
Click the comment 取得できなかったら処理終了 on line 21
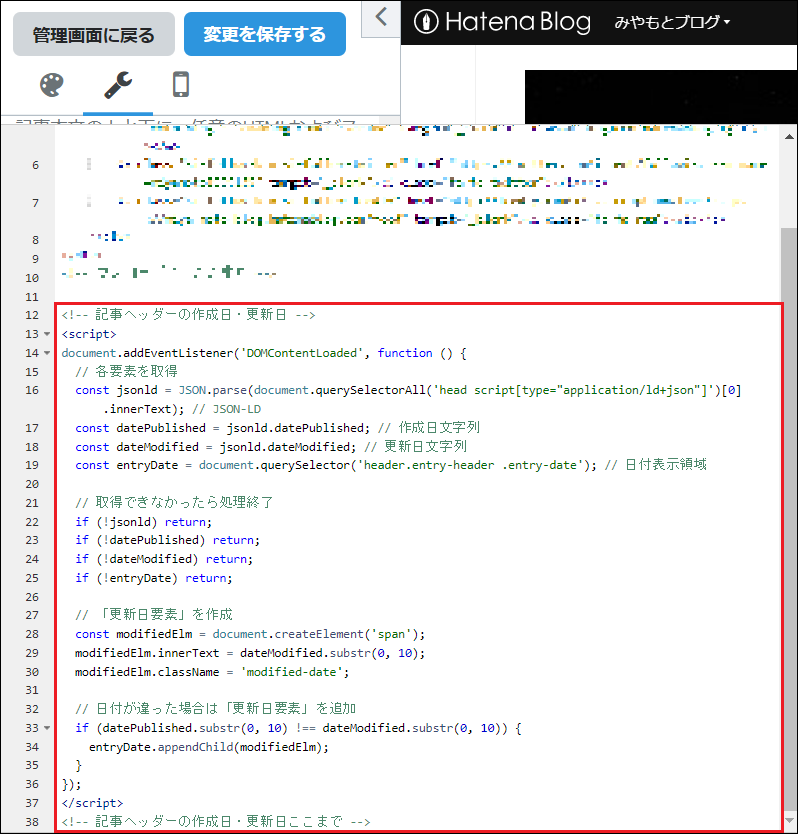pyautogui.click(x=174, y=503)
